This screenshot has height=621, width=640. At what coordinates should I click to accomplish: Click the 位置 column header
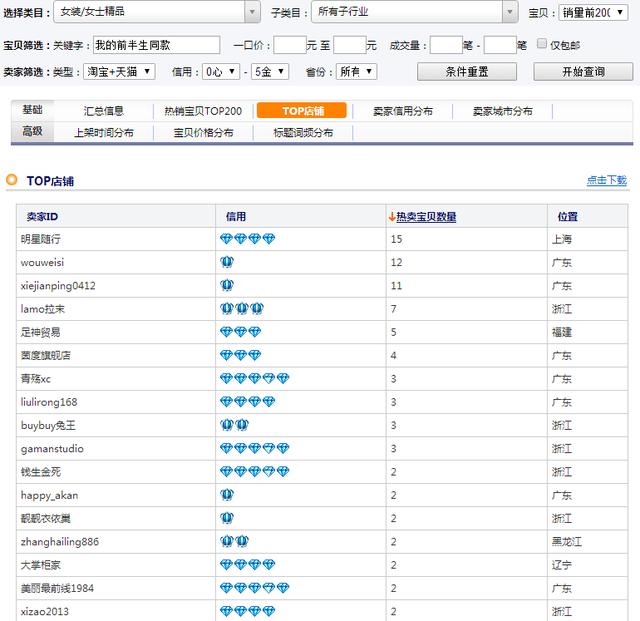(x=568, y=217)
